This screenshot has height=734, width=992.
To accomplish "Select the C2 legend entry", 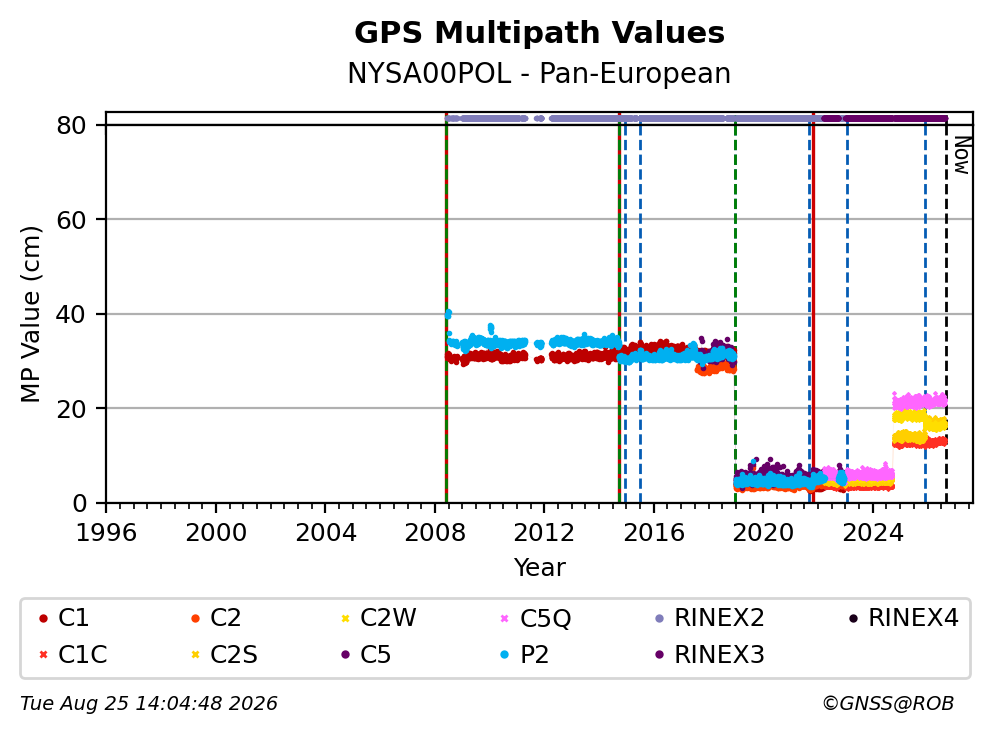I will [216, 618].
